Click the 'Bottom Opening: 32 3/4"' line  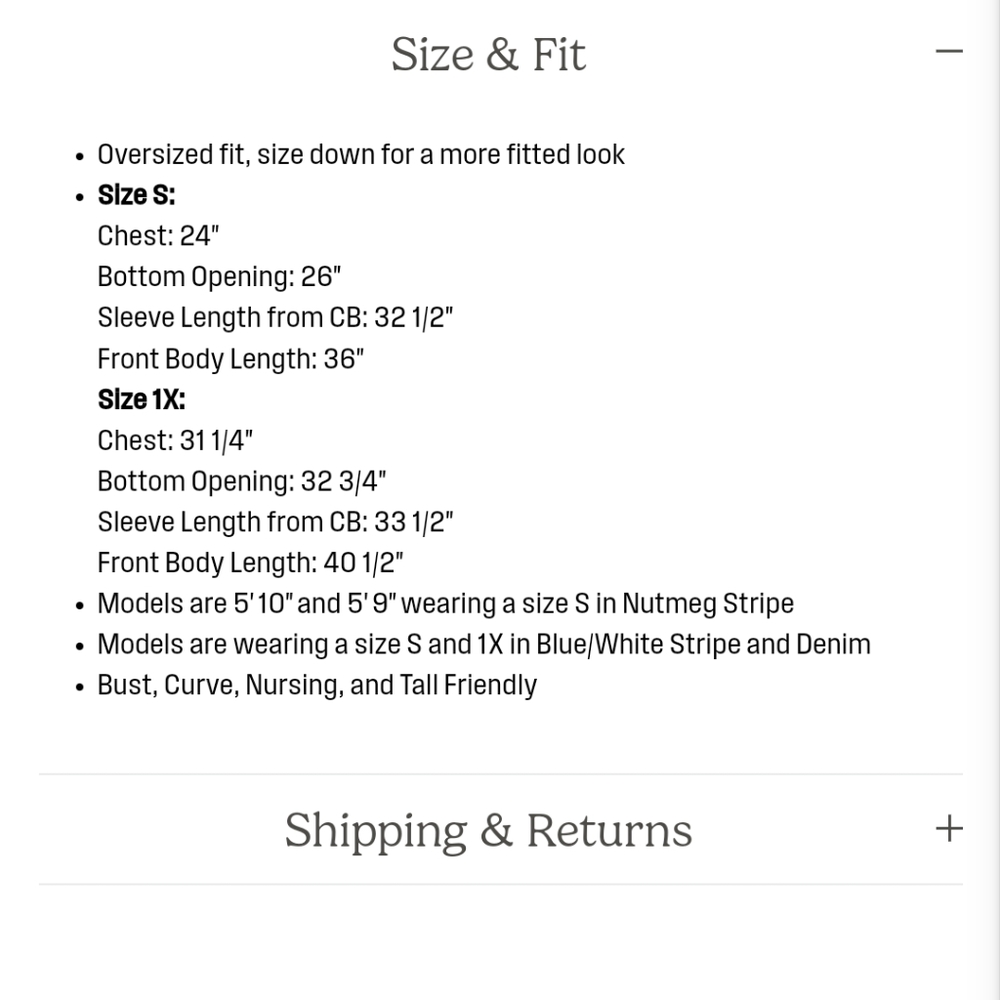coord(242,482)
